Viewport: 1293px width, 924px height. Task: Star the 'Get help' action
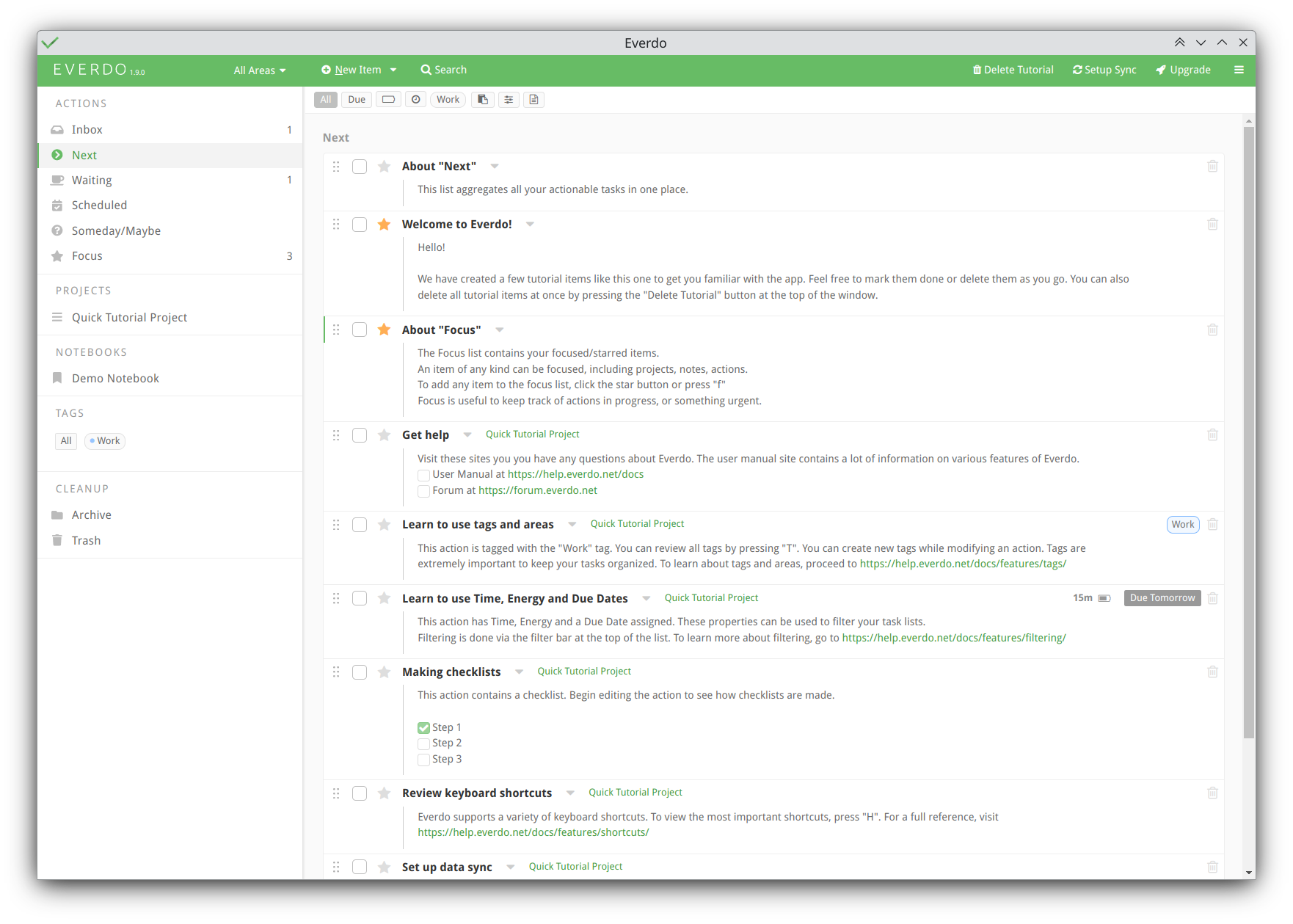tap(384, 435)
